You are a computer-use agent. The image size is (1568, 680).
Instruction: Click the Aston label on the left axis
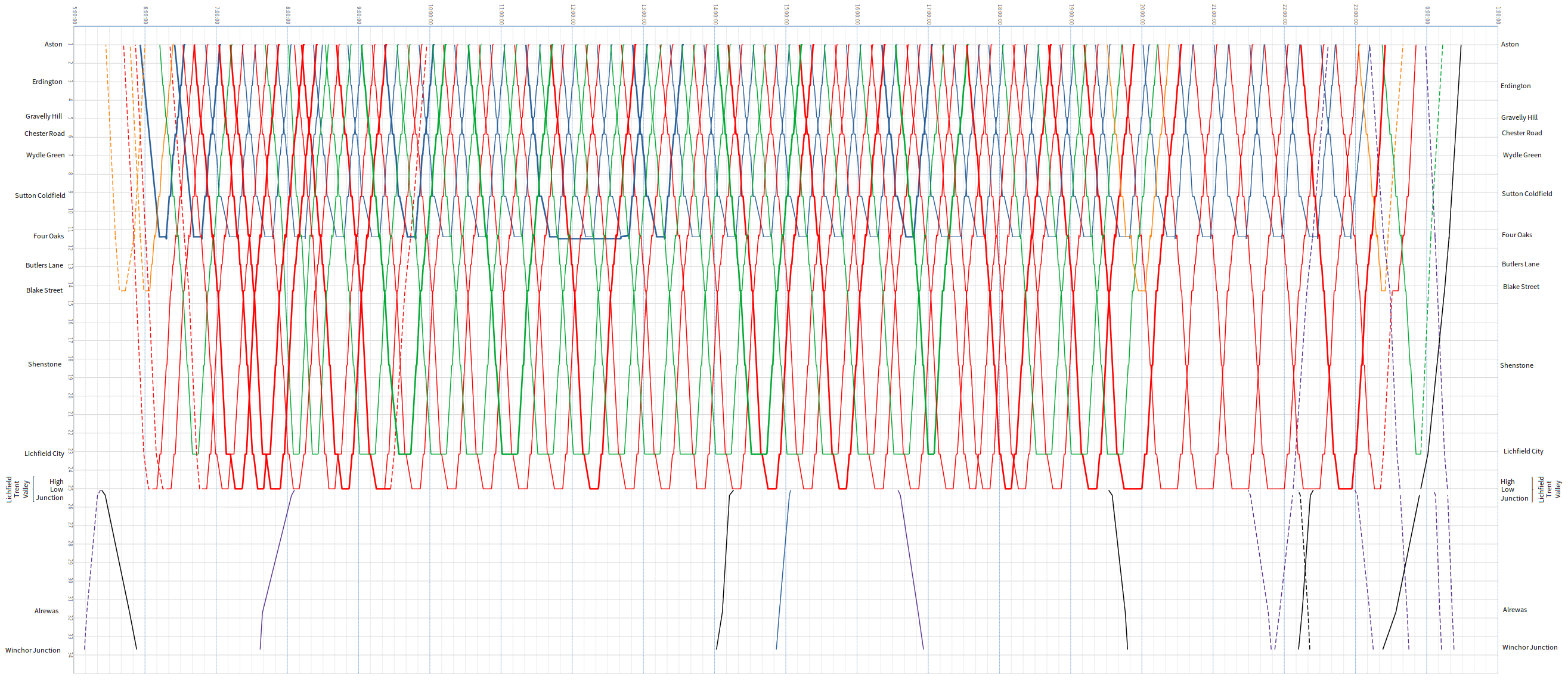[x=53, y=45]
